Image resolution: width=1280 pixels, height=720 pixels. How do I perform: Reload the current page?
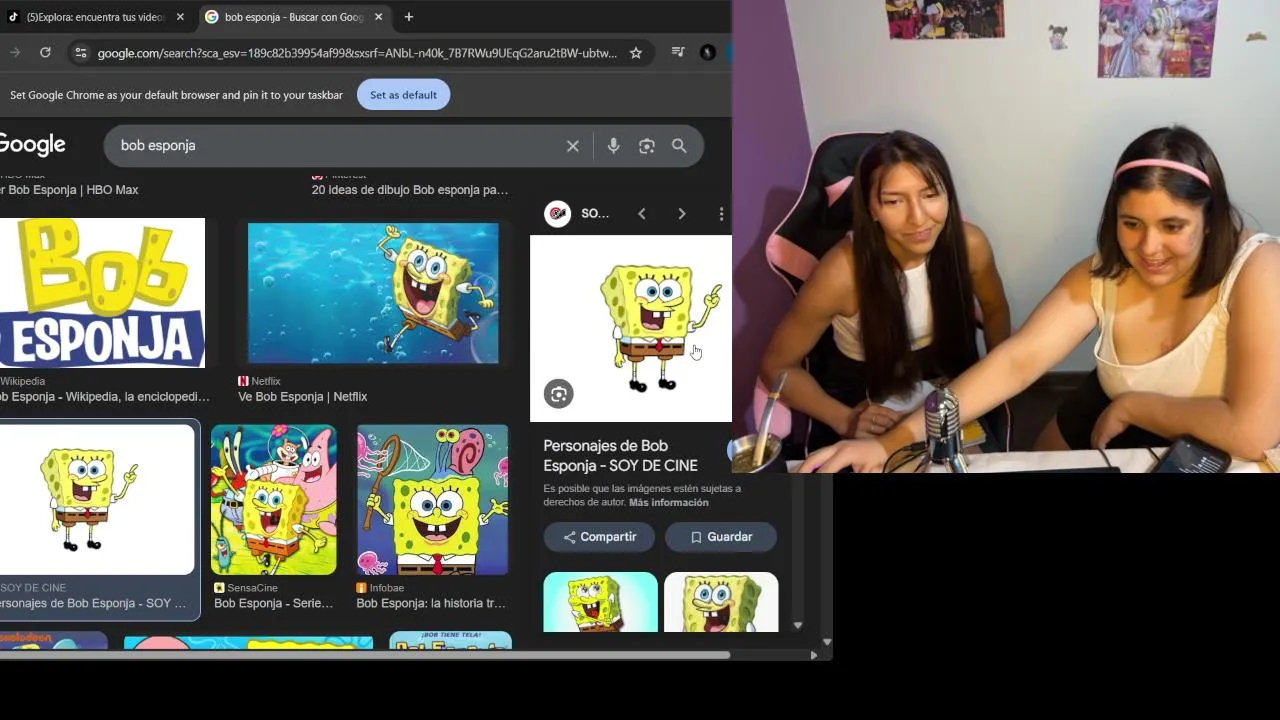[x=45, y=53]
